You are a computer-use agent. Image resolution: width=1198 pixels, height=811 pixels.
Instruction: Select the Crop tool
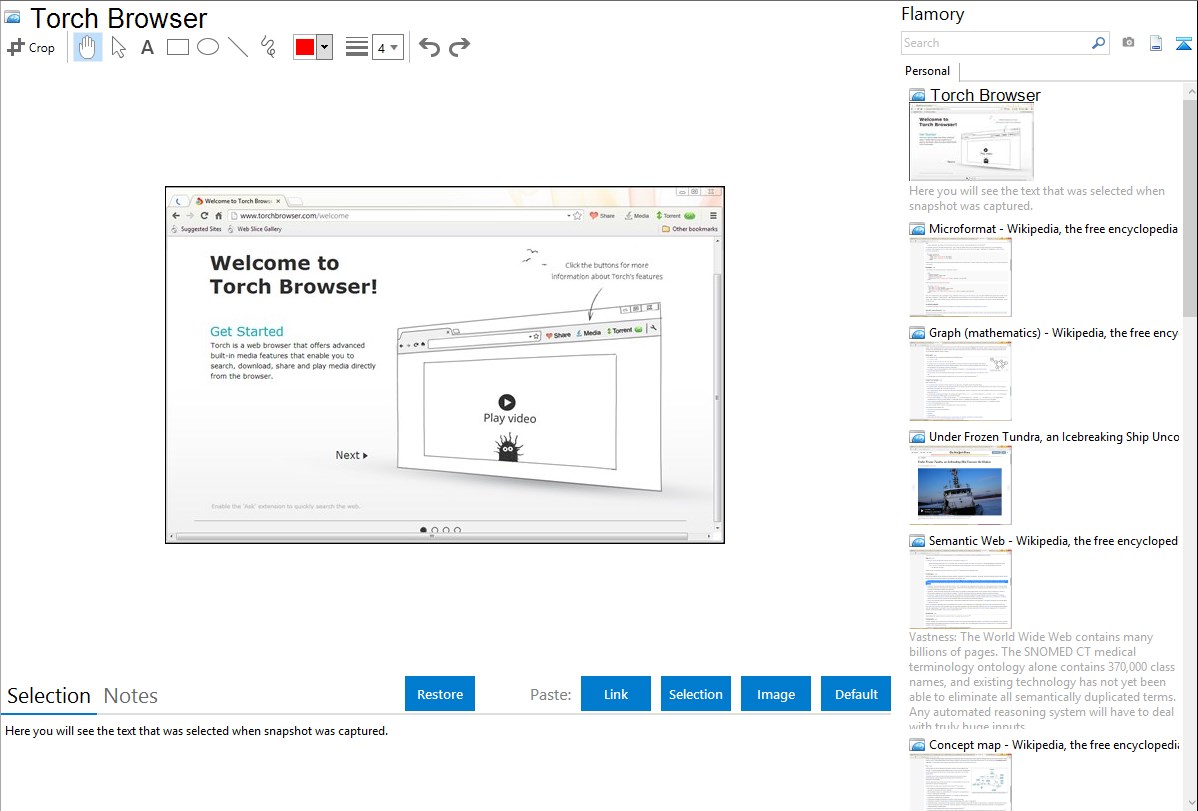click(31, 47)
